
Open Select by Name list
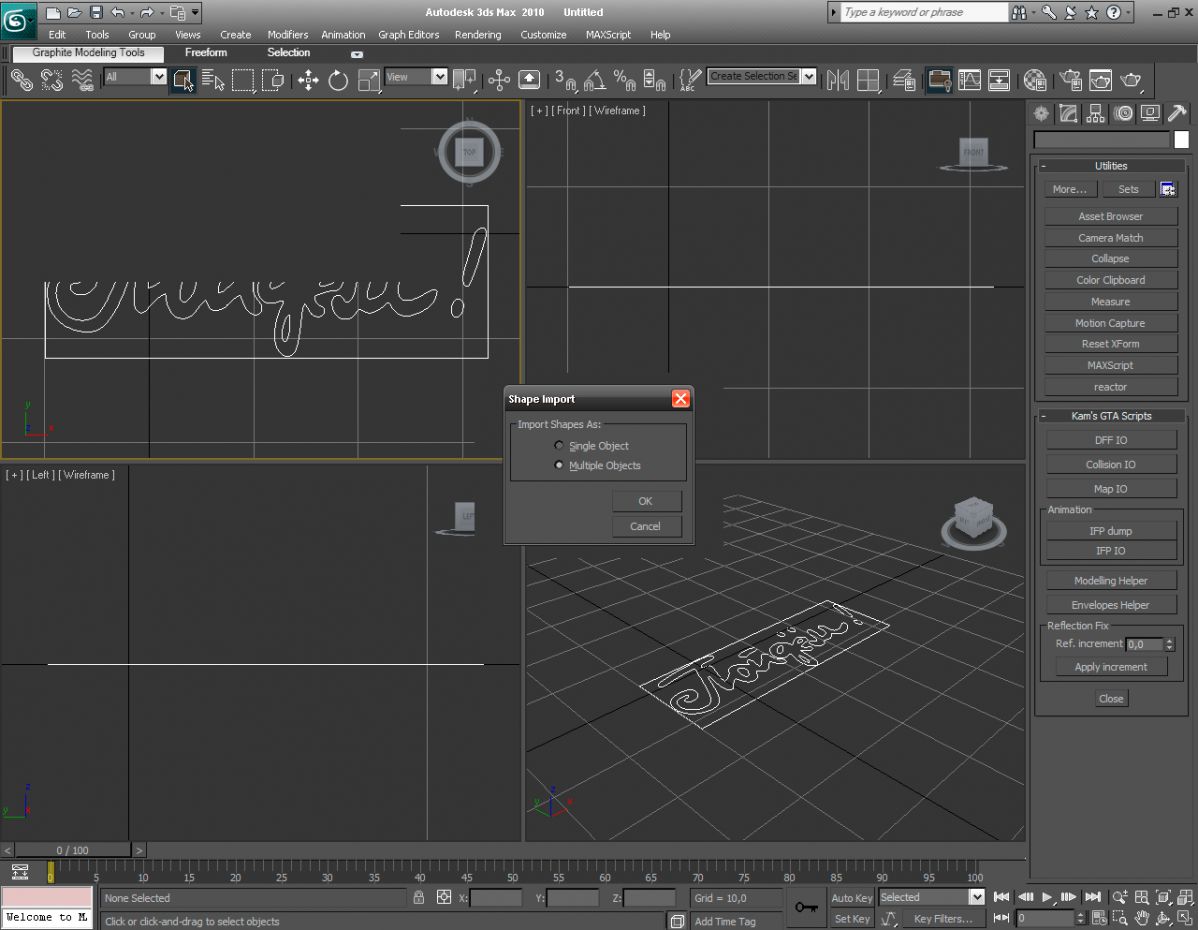(x=213, y=79)
